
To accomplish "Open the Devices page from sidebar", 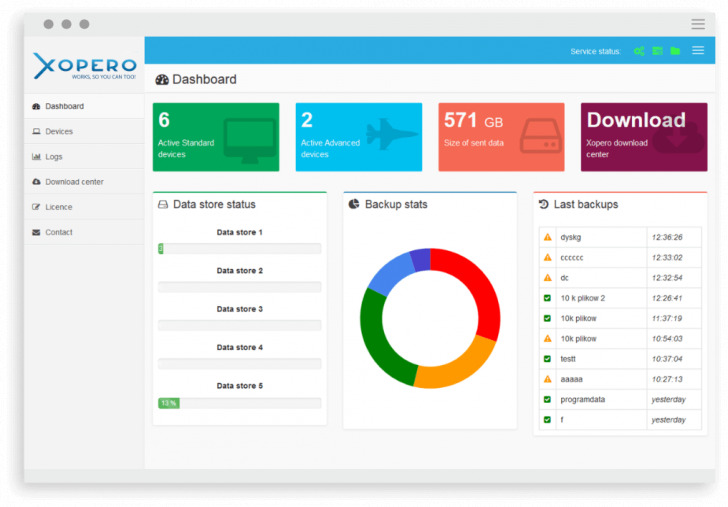I will (58, 132).
